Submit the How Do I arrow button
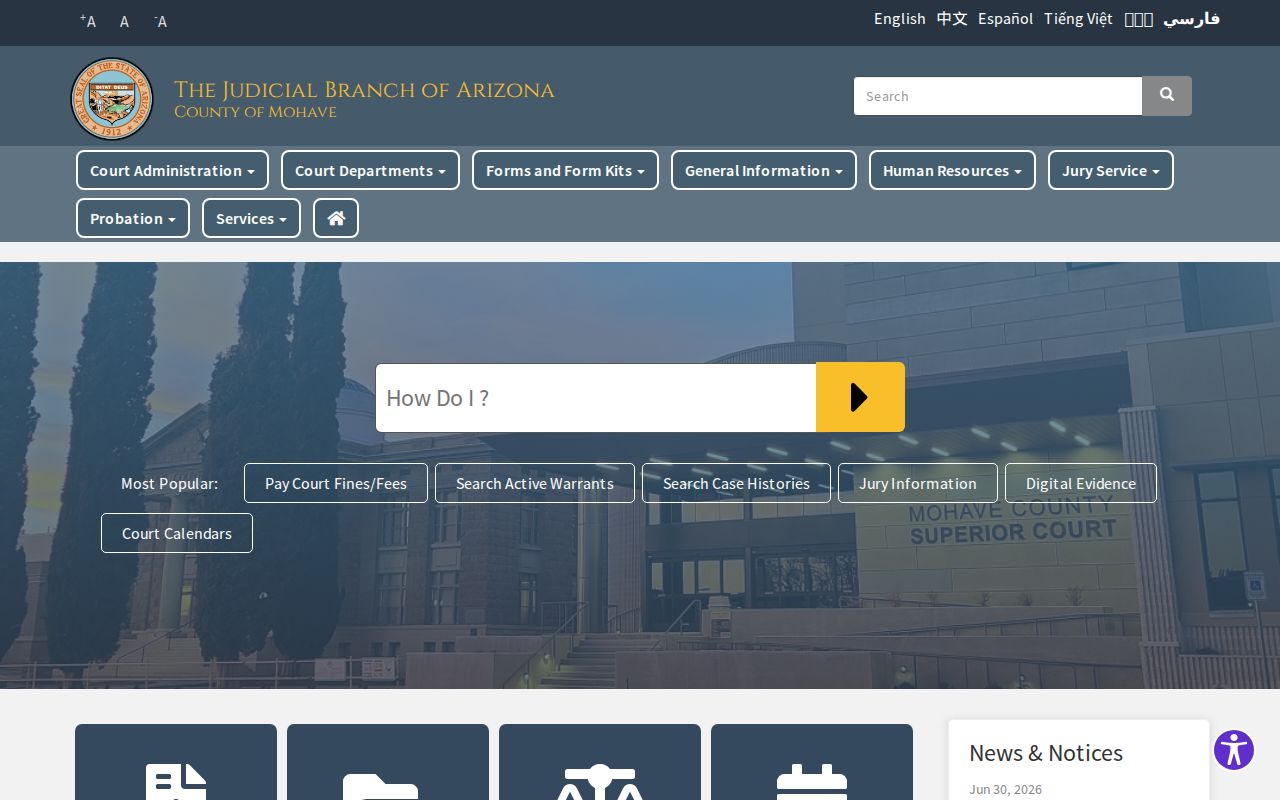The height and width of the screenshot is (800, 1280). tap(860, 397)
